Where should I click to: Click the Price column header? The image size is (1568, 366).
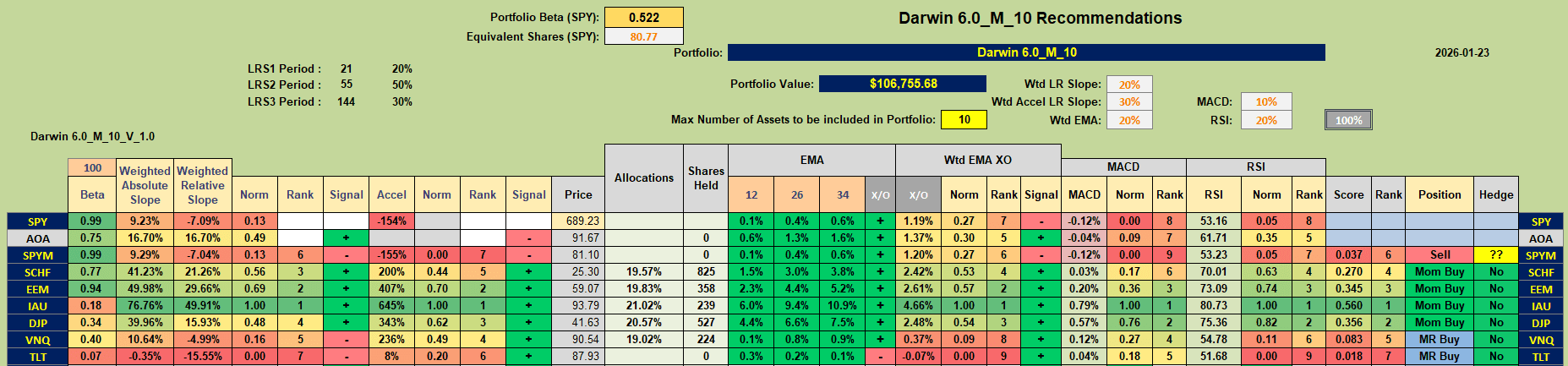tap(578, 194)
